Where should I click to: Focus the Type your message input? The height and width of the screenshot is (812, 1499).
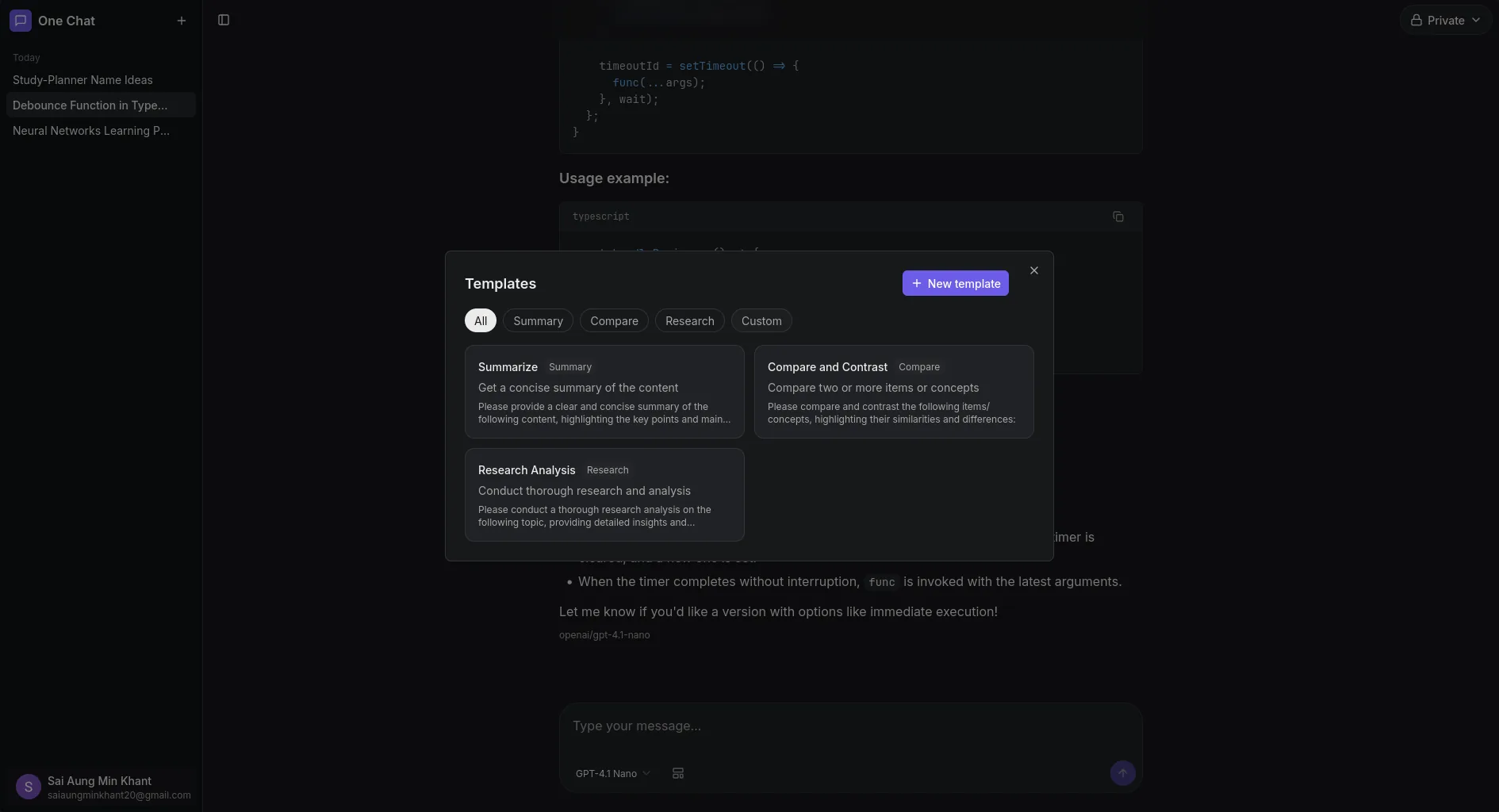(850, 726)
